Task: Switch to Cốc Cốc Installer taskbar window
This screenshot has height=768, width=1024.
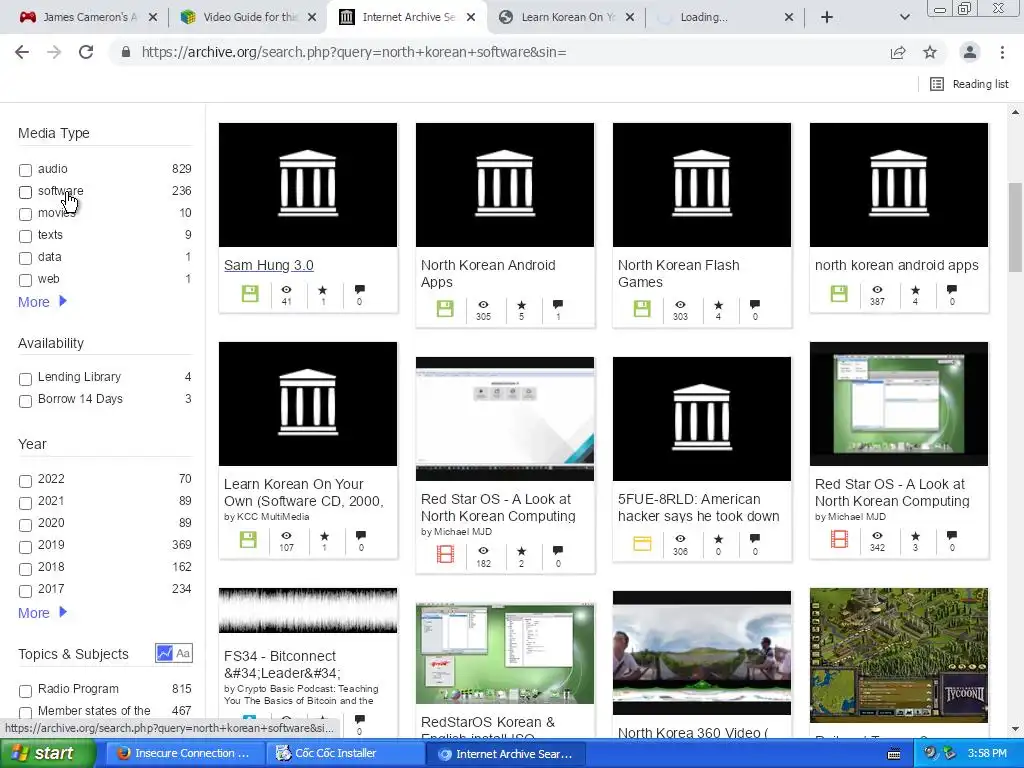Action: pos(344,754)
